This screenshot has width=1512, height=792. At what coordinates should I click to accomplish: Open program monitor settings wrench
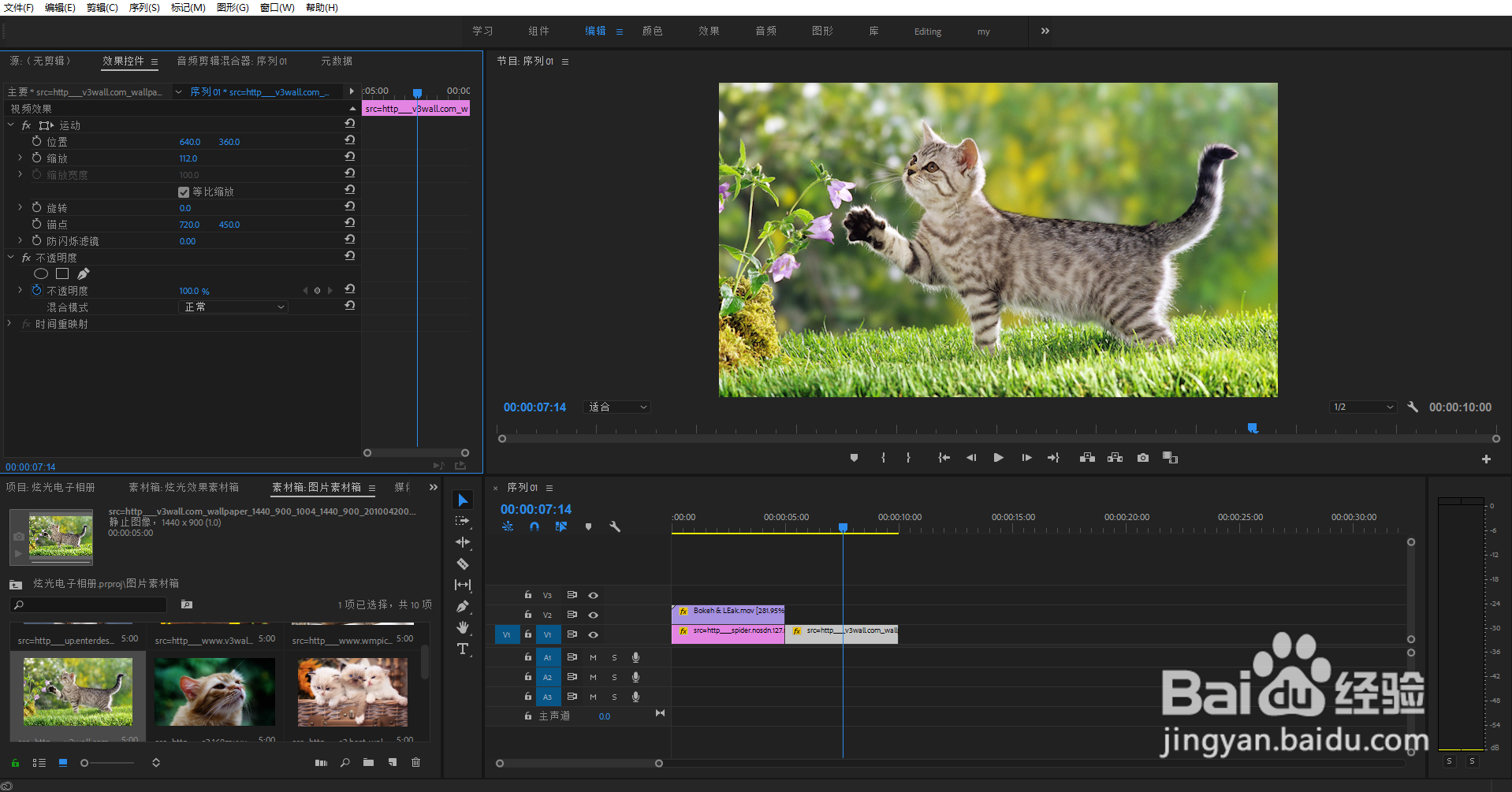coord(1413,407)
